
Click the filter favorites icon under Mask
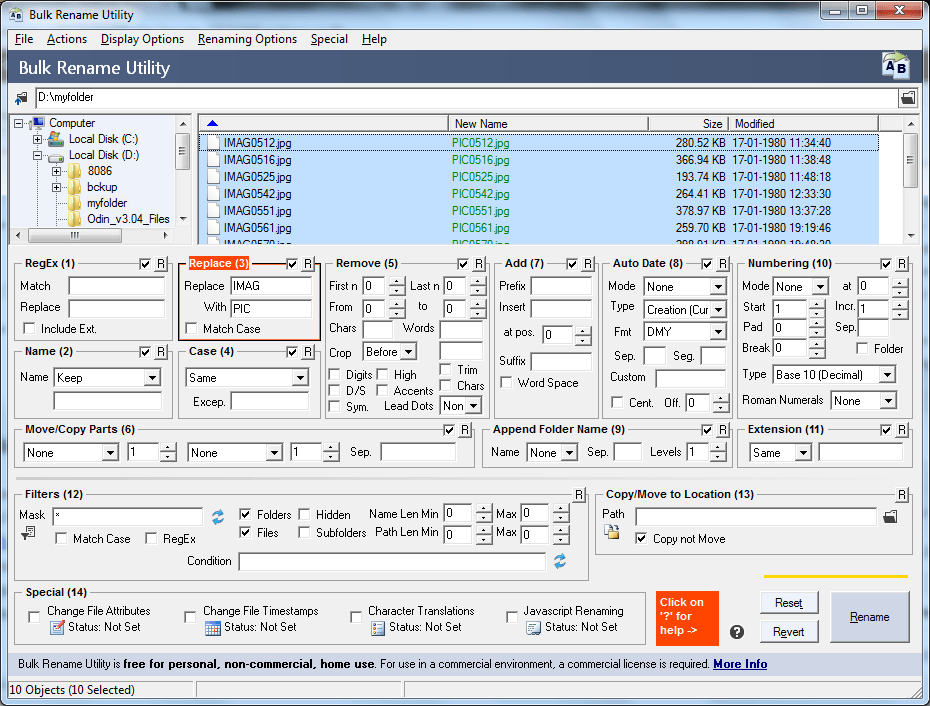(x=28, y=533)
